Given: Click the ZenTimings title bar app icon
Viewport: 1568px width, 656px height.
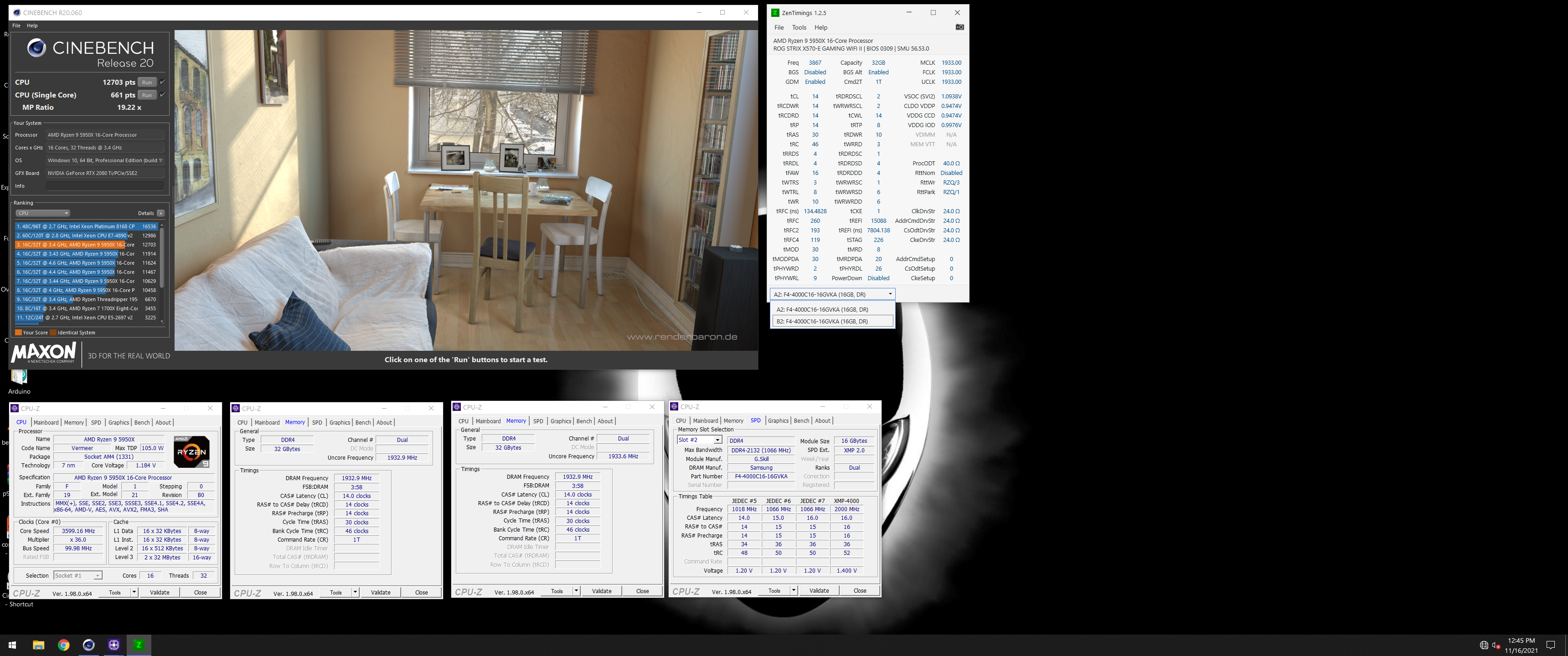Looking at the screenshot, I should coord(775,12).
